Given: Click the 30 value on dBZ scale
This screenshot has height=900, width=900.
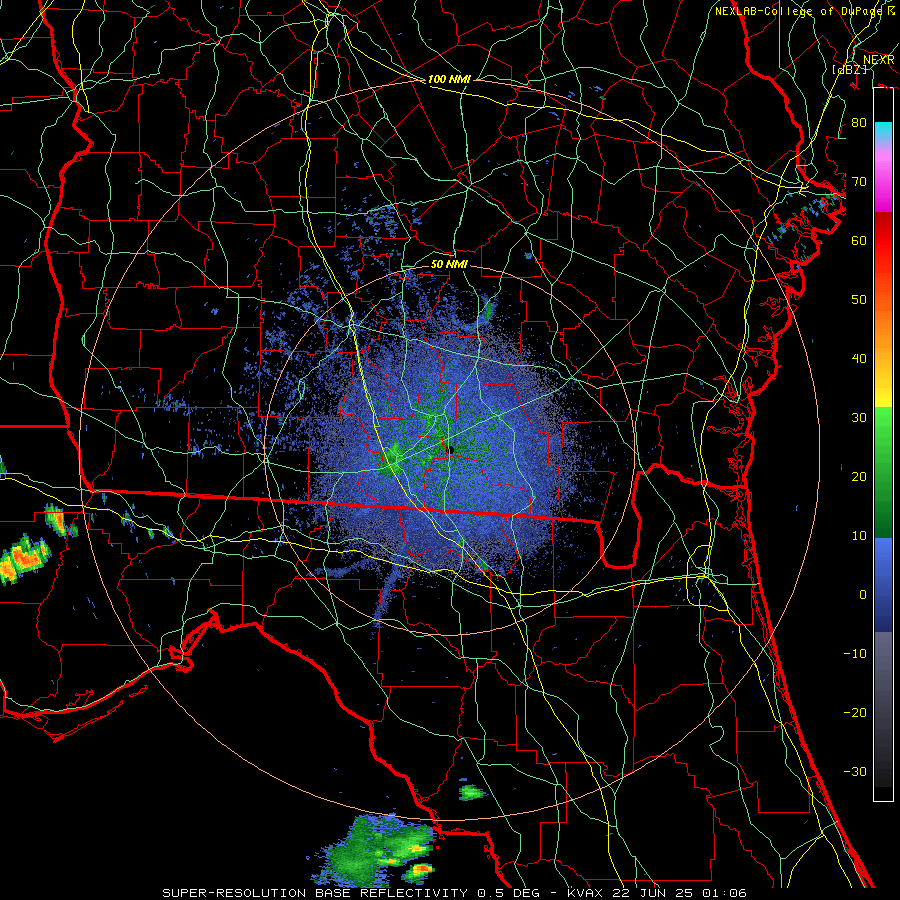Looking at the screenshot, I should (859, 418).
